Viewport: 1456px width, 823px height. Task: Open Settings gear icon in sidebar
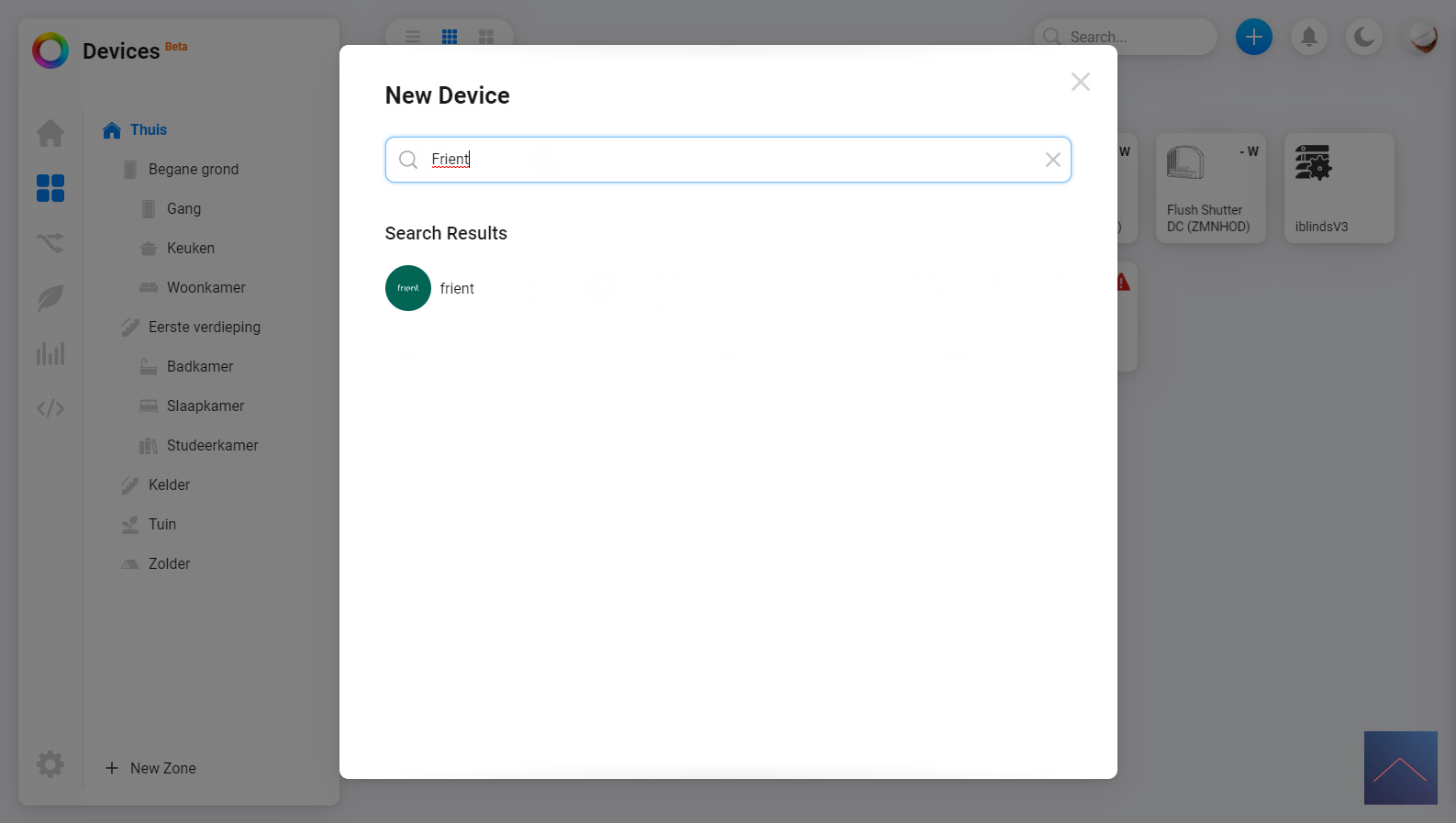pos(50,763)
